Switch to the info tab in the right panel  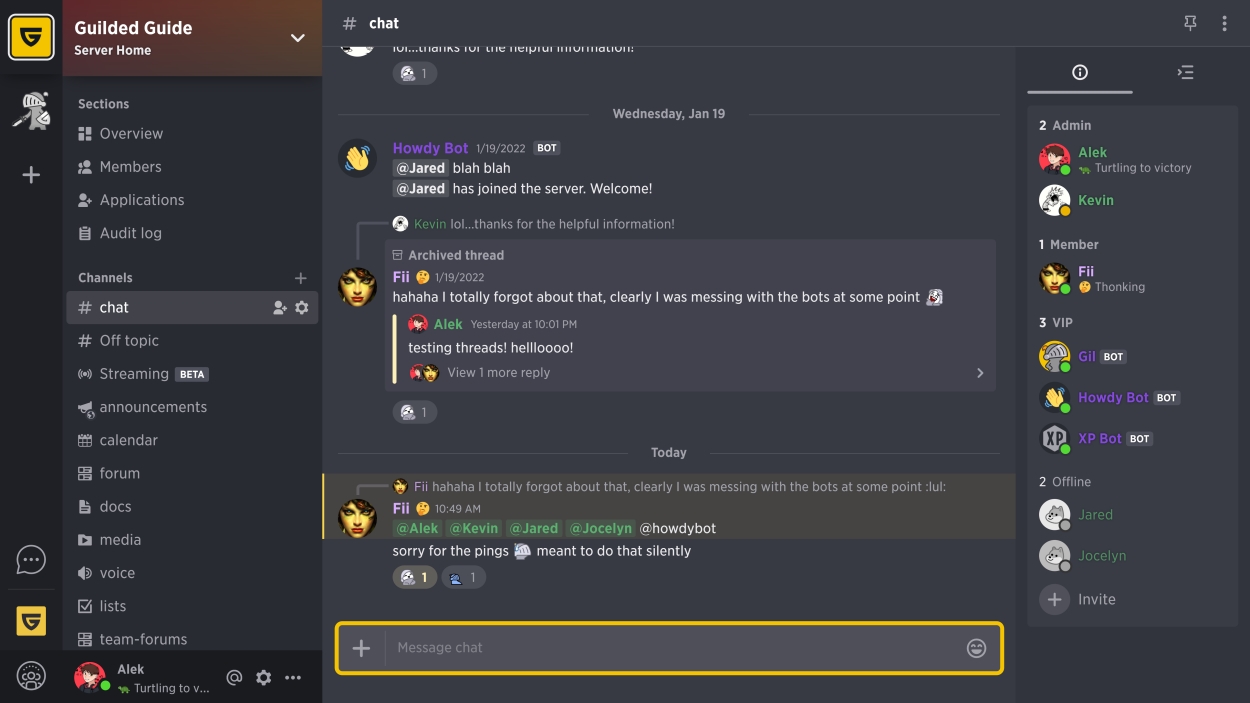click(1080, 72)
